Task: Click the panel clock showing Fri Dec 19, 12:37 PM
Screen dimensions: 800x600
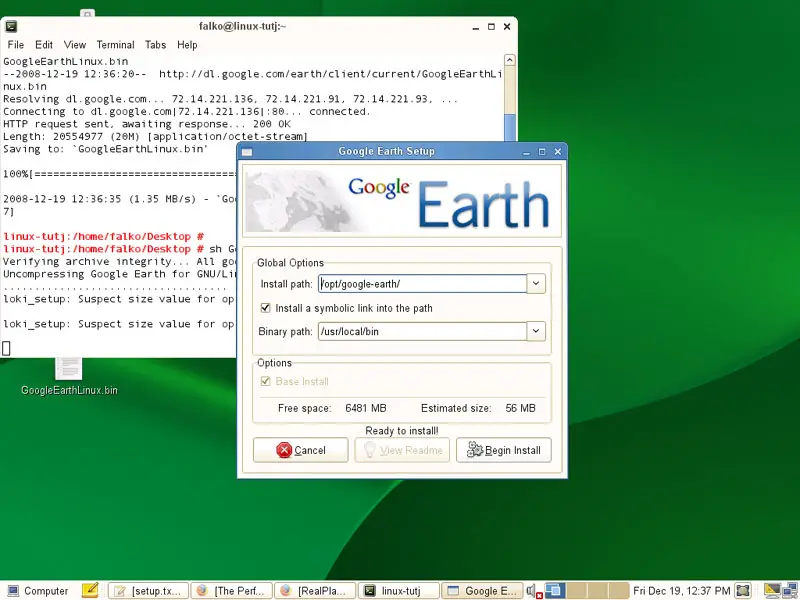Action: click(682, 591)
